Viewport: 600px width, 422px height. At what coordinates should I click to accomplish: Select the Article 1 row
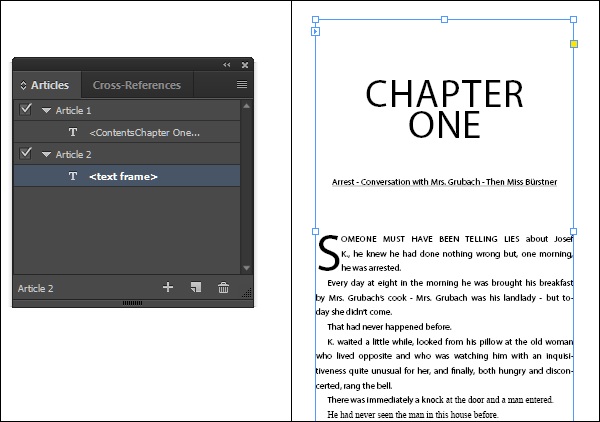click(x=127, y=110)
